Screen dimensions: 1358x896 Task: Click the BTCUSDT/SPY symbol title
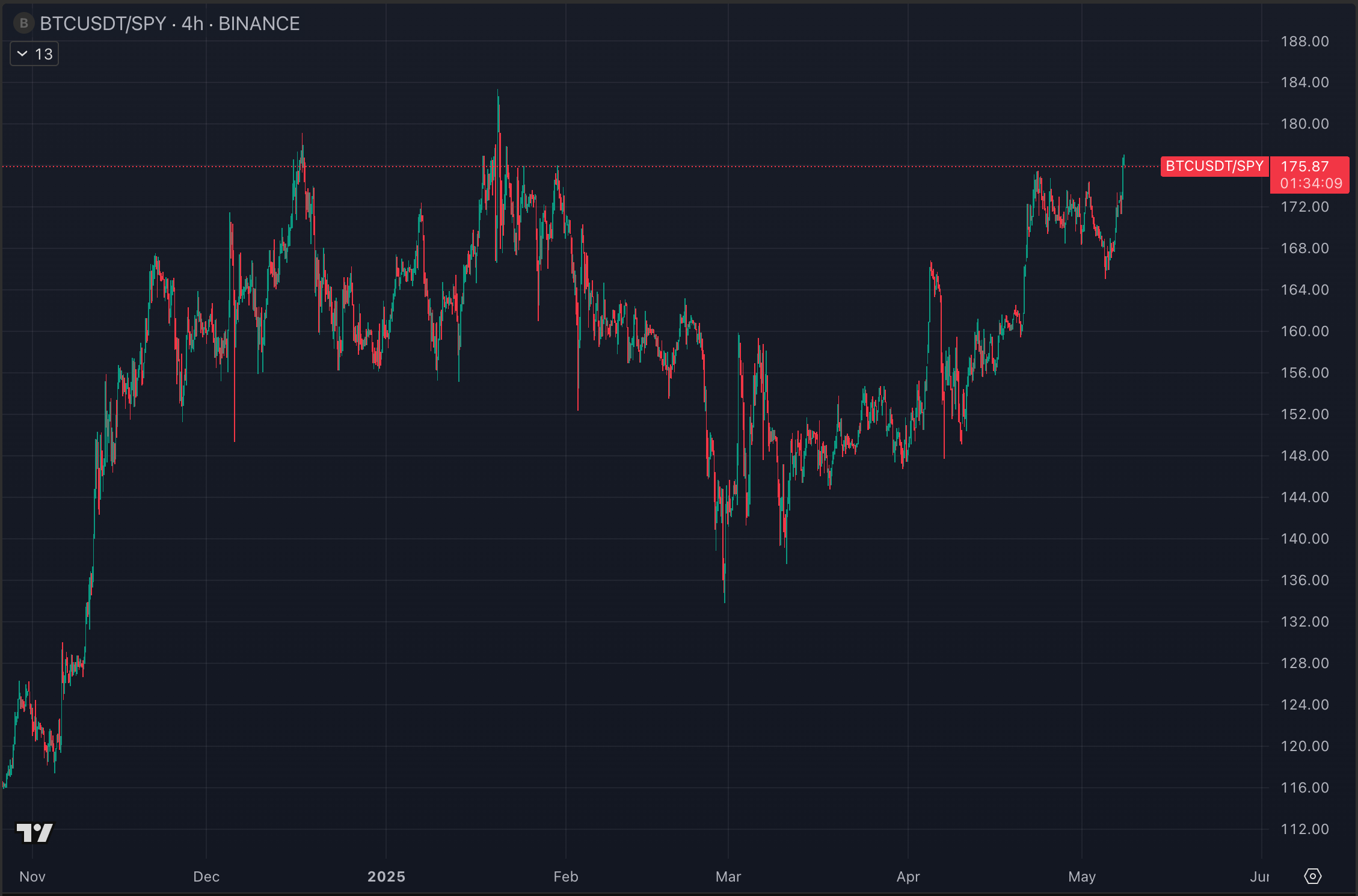(103, 23)
